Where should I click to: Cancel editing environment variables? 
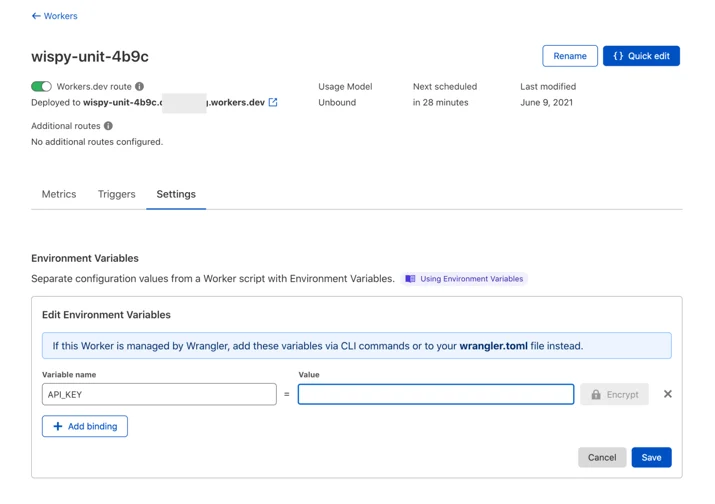(602, 457)
